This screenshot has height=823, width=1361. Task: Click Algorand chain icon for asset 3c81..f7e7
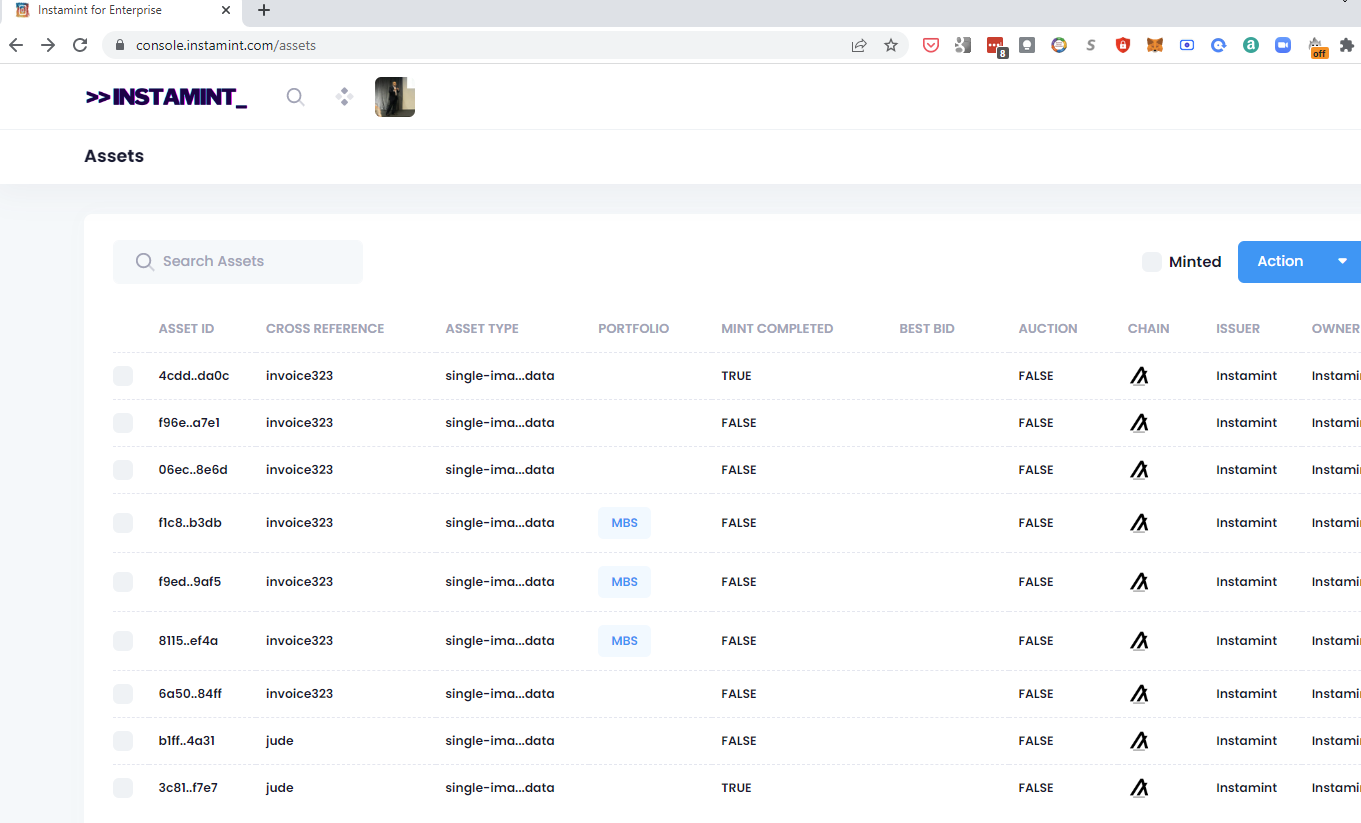coord(1139,788)
